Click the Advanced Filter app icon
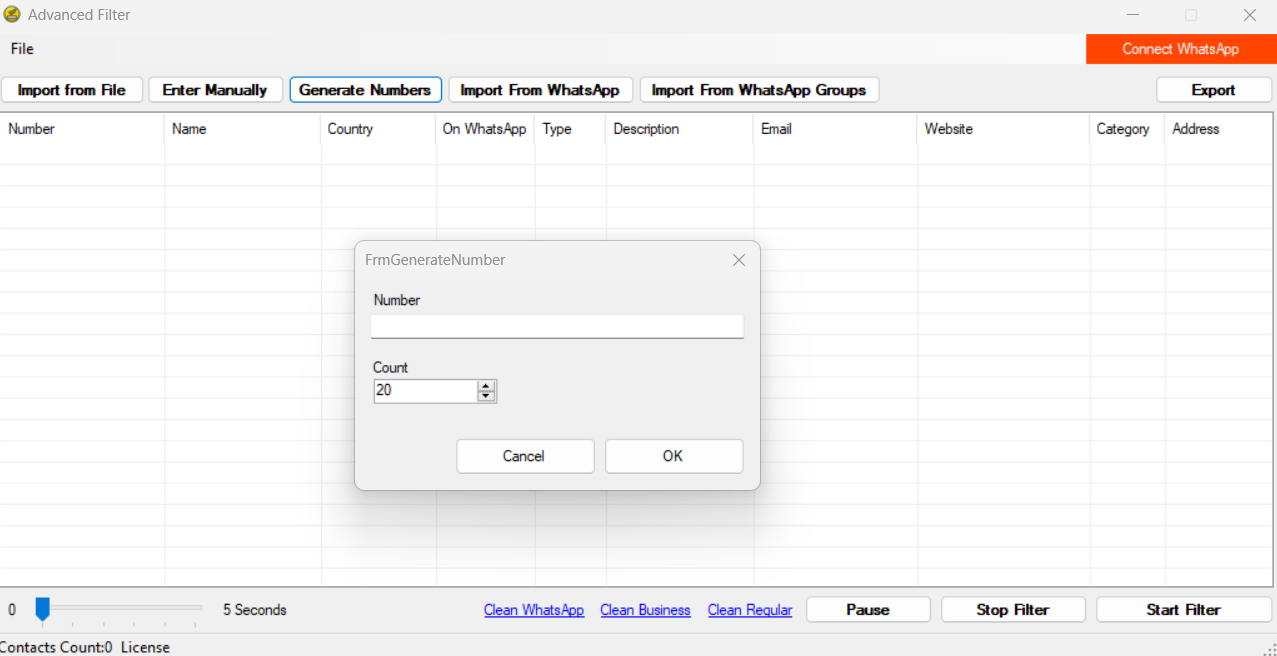Viewport: 1277px width, 656px height. click(12, 15)
